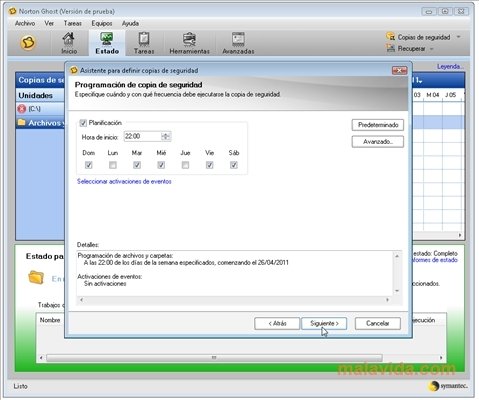
Task: Select the Archivos row in backup list
Action: tap(40, 123)
